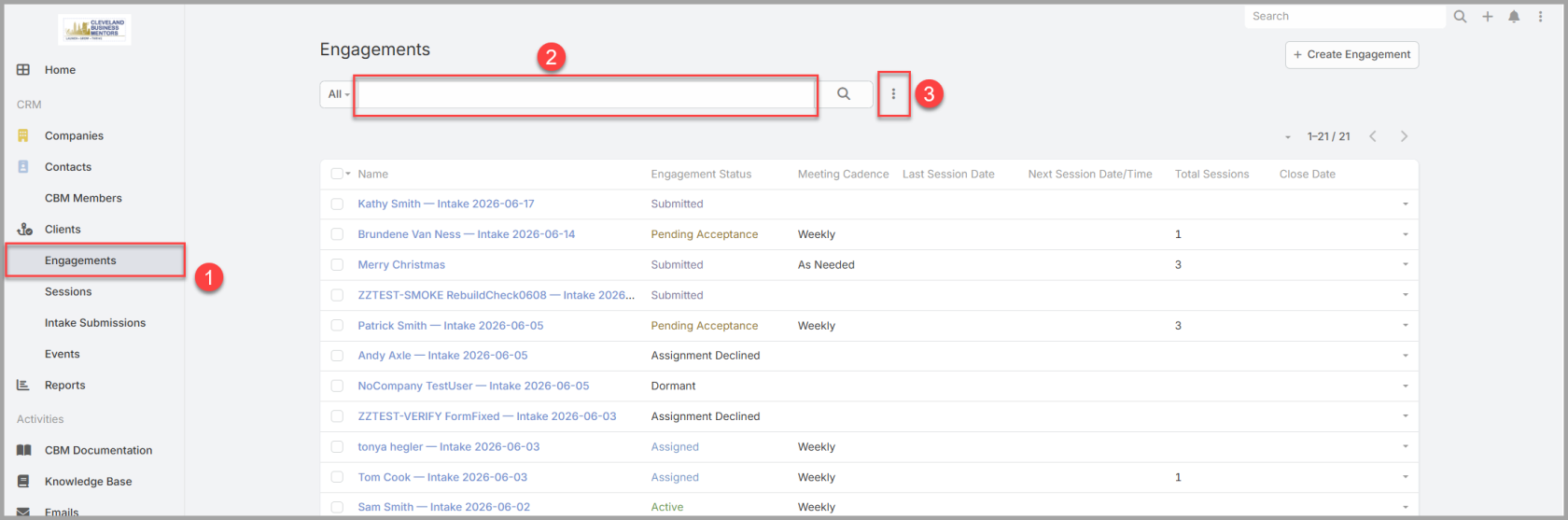This screenshot has width=1568, height=520.
Task: Tick the select-all checkbox in header
Action: coord(337,175)
